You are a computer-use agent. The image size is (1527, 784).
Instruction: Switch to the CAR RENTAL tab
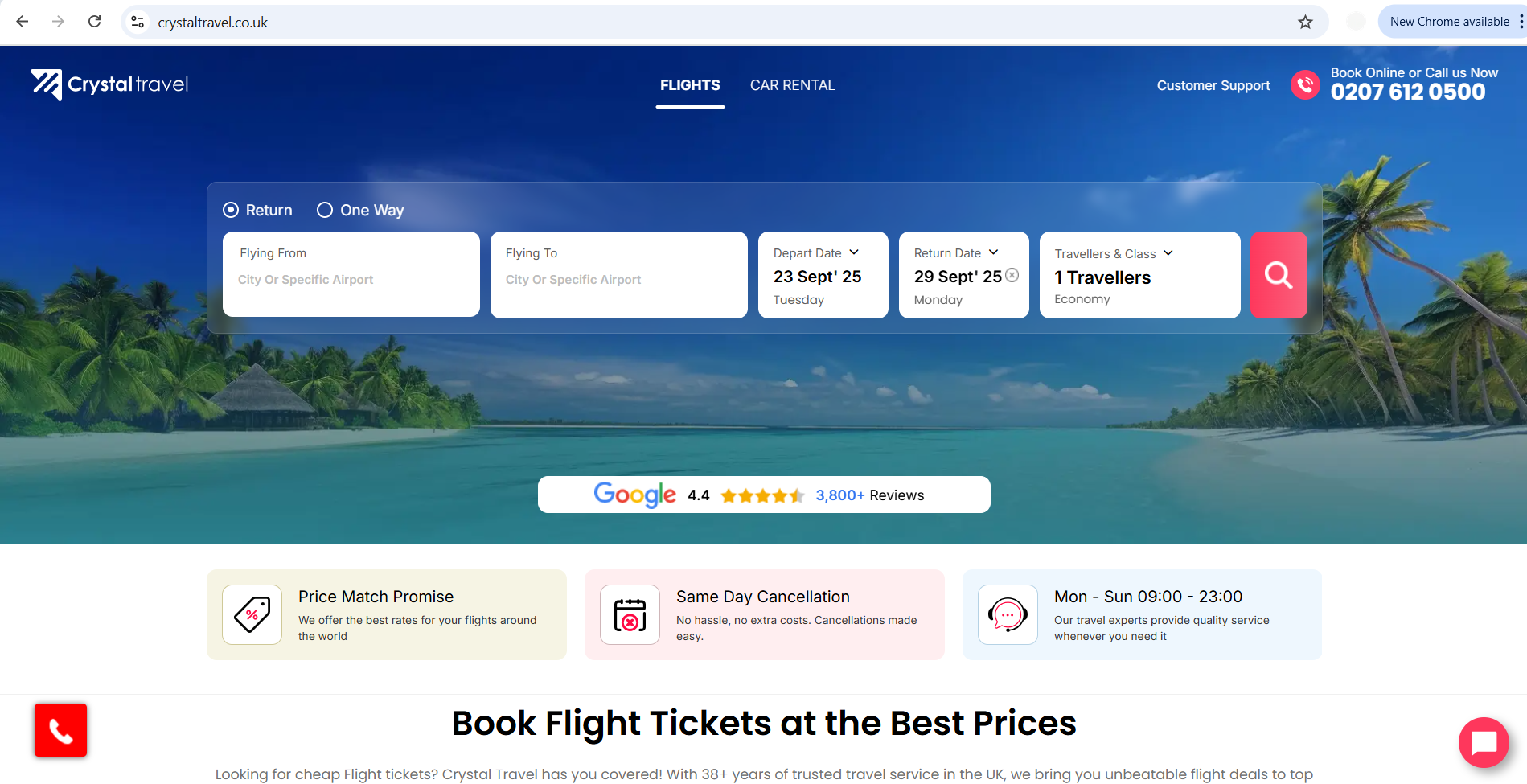coord(792,85)
